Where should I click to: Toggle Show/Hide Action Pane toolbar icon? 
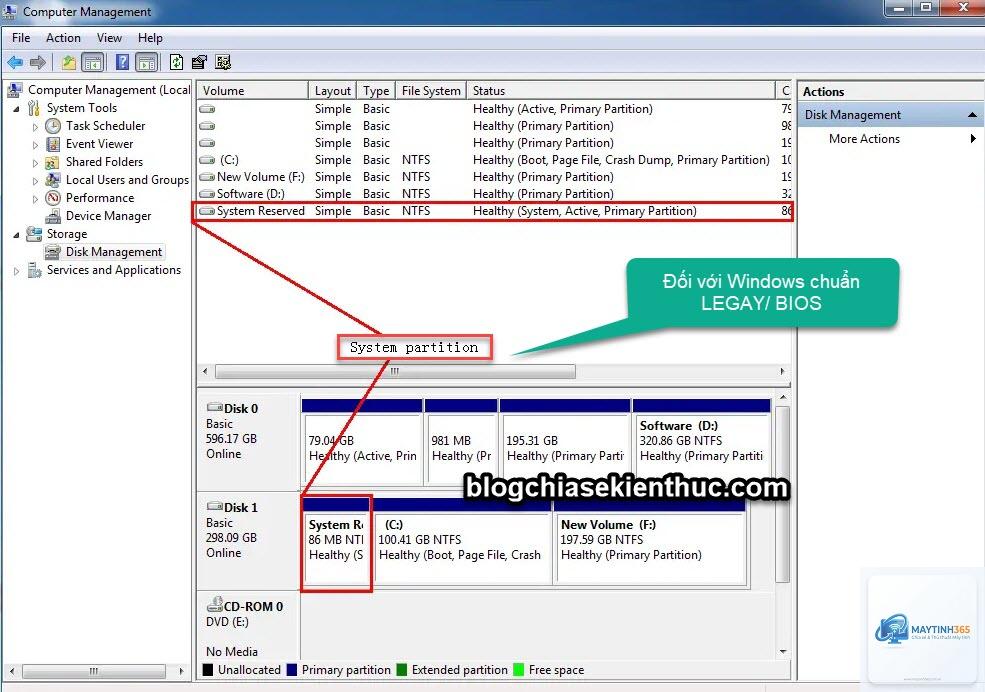pyautogui.click(x=147, y=62)
